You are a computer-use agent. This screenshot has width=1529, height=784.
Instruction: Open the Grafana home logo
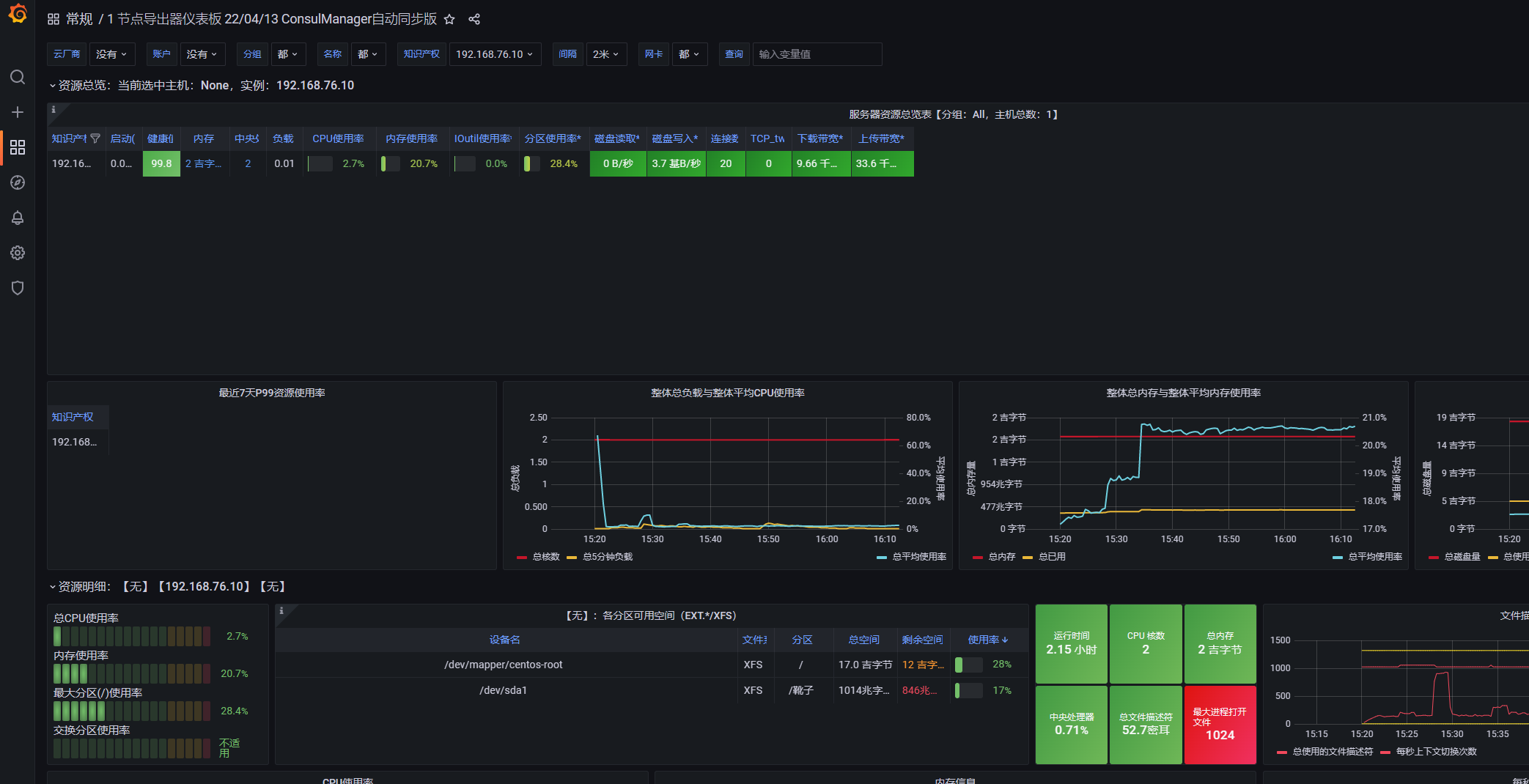click(x=18, y=14)
